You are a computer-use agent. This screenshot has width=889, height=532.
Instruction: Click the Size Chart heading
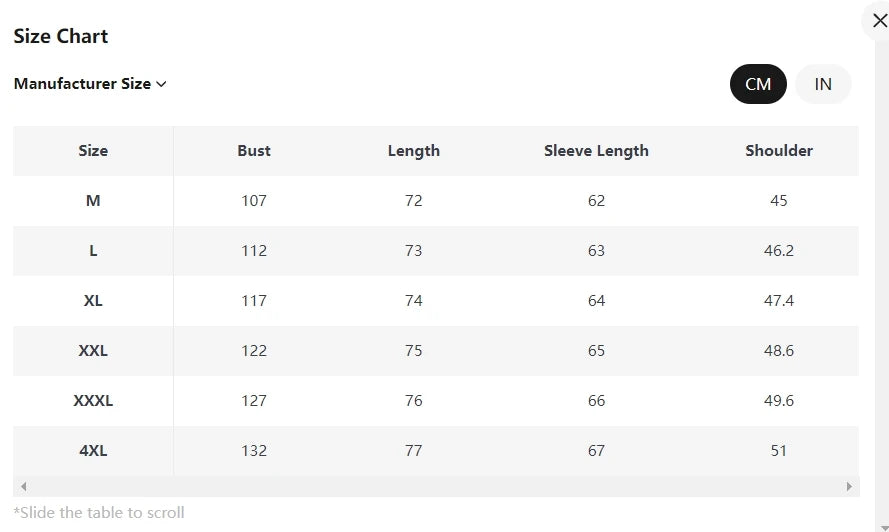61,36
